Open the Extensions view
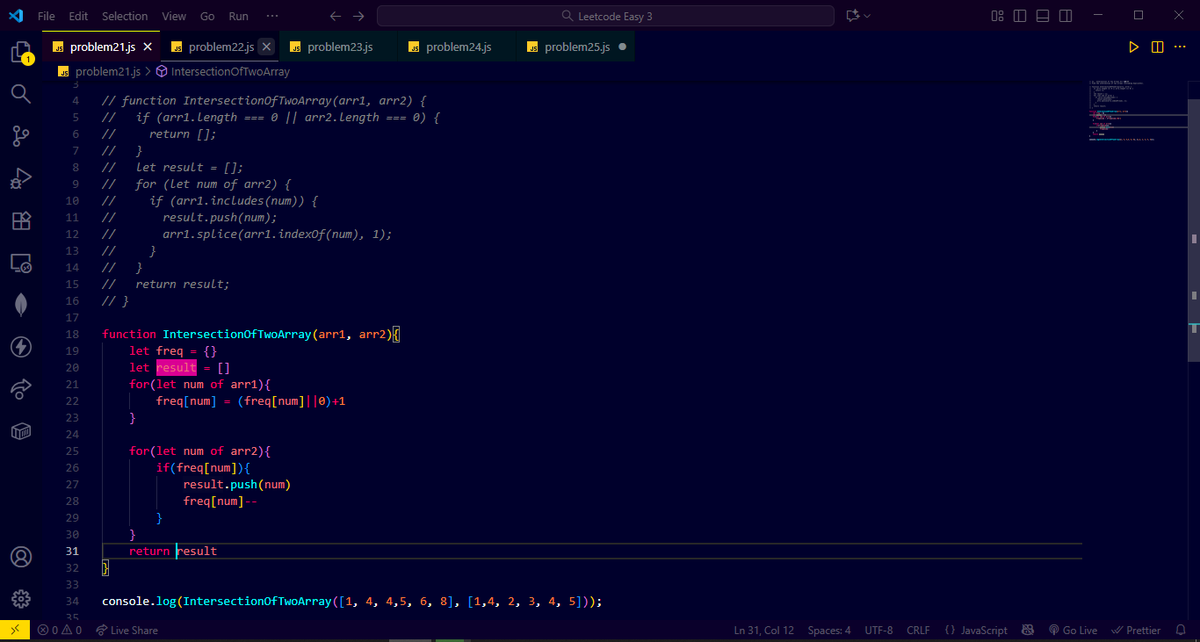1200x642 pixels. pyautogui.click(x=21, y=220)
